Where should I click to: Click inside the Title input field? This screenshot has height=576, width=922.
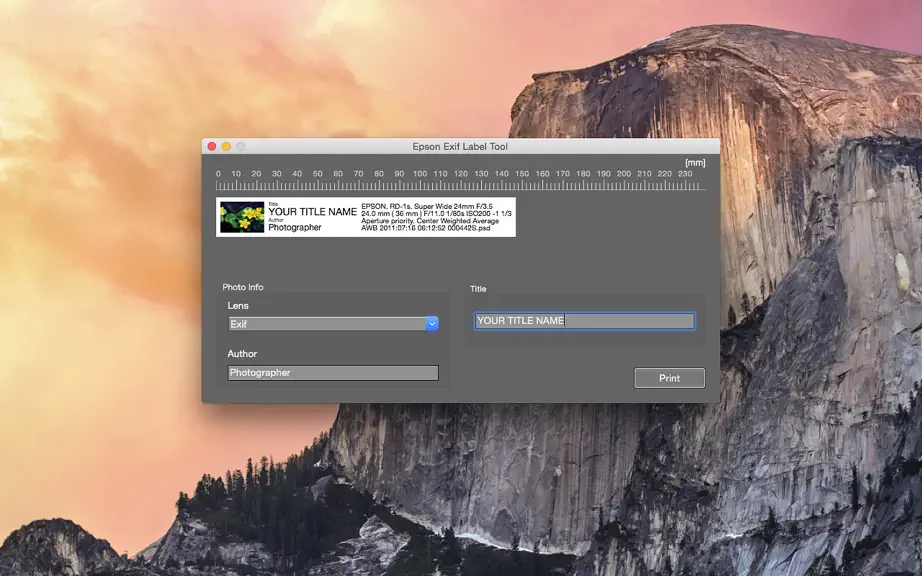coord(584,321)
